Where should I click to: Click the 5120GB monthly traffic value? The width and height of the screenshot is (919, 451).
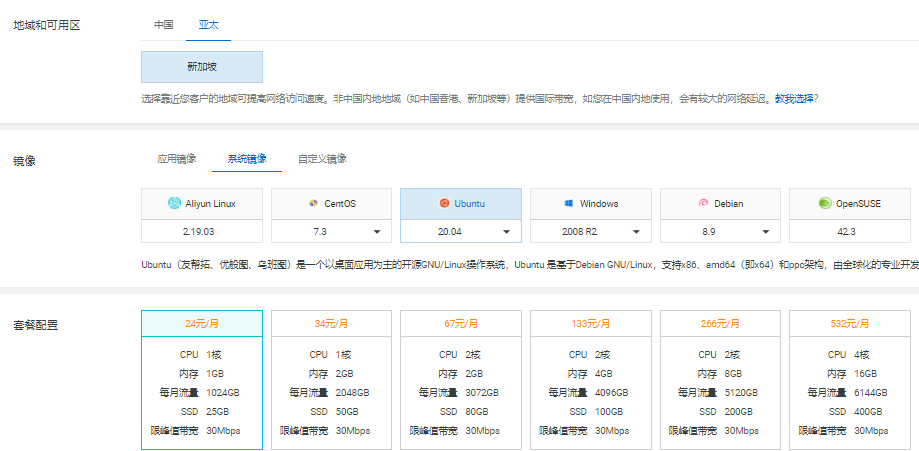(x=741, y=392)
